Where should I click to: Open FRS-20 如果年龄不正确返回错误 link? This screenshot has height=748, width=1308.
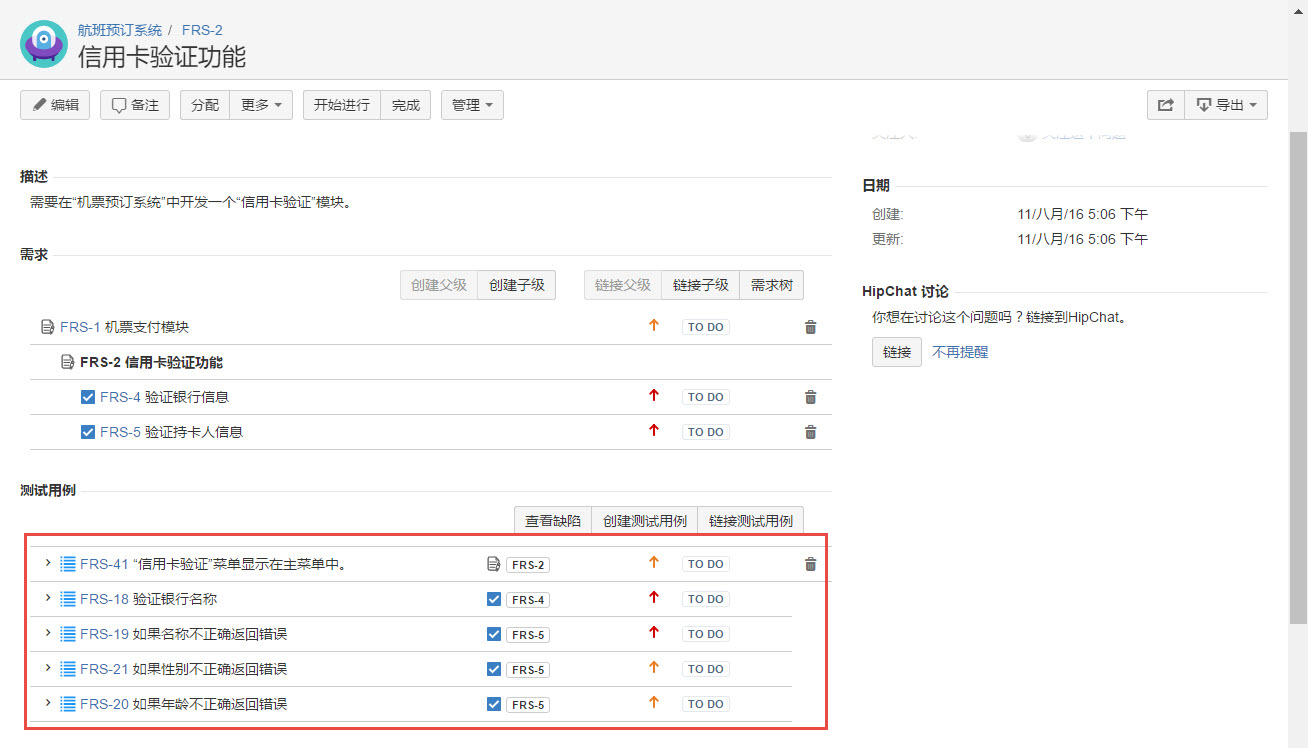tap(184, 704)
